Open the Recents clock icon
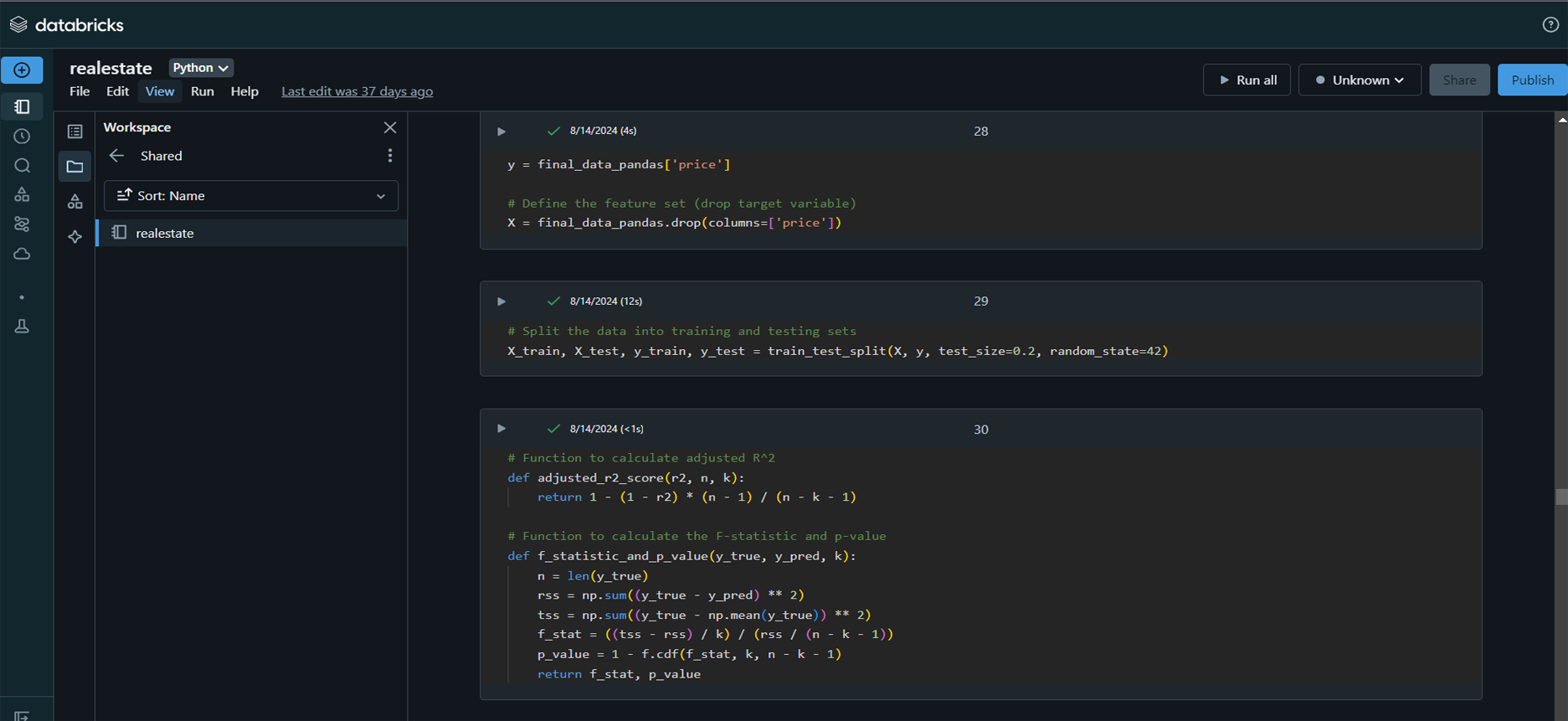Image resolution: width=1568 pixels, height=721 pixels. click(x=22, y=136)
